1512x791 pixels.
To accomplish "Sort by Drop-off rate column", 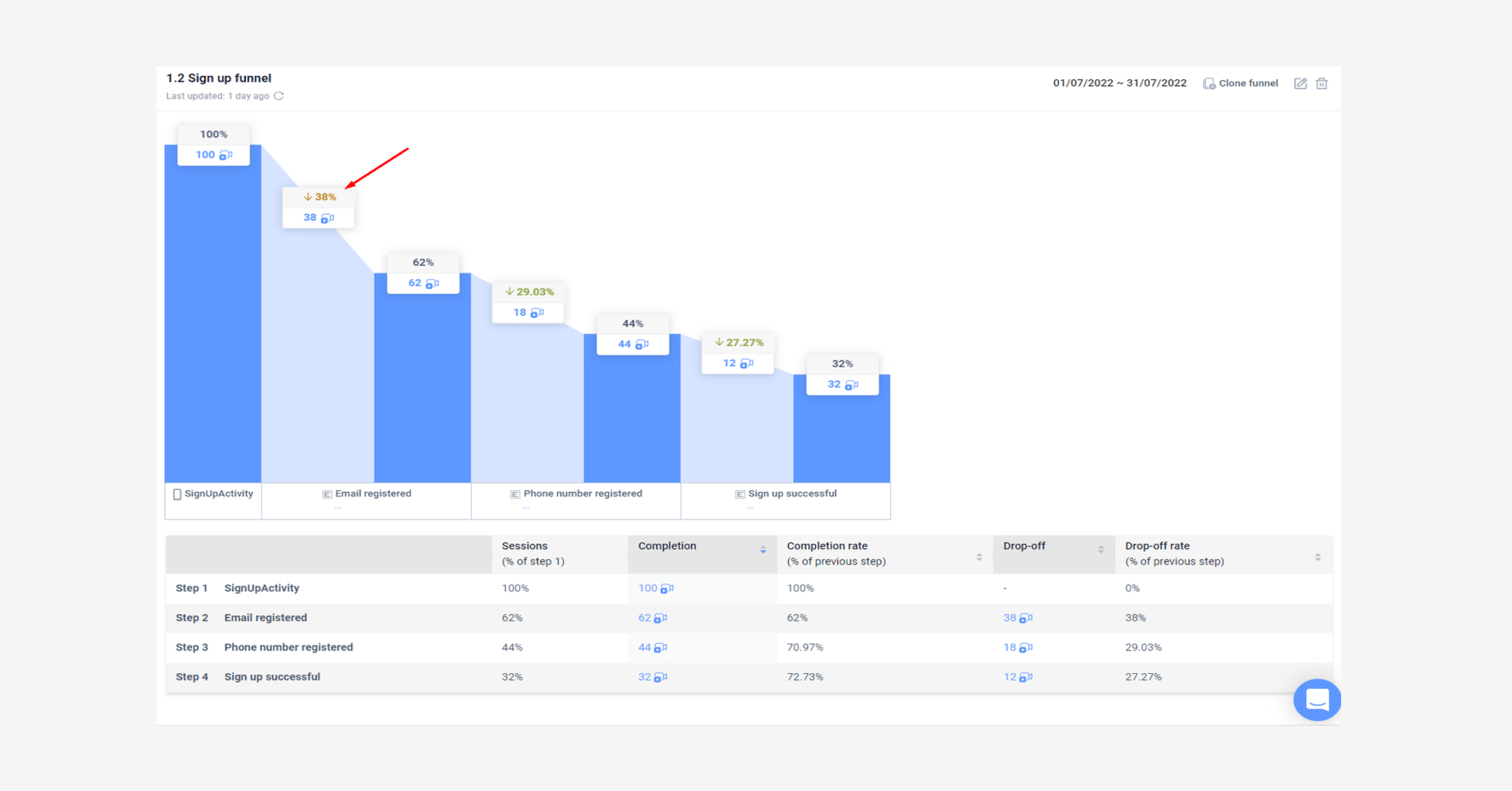I will (1317, 557).
